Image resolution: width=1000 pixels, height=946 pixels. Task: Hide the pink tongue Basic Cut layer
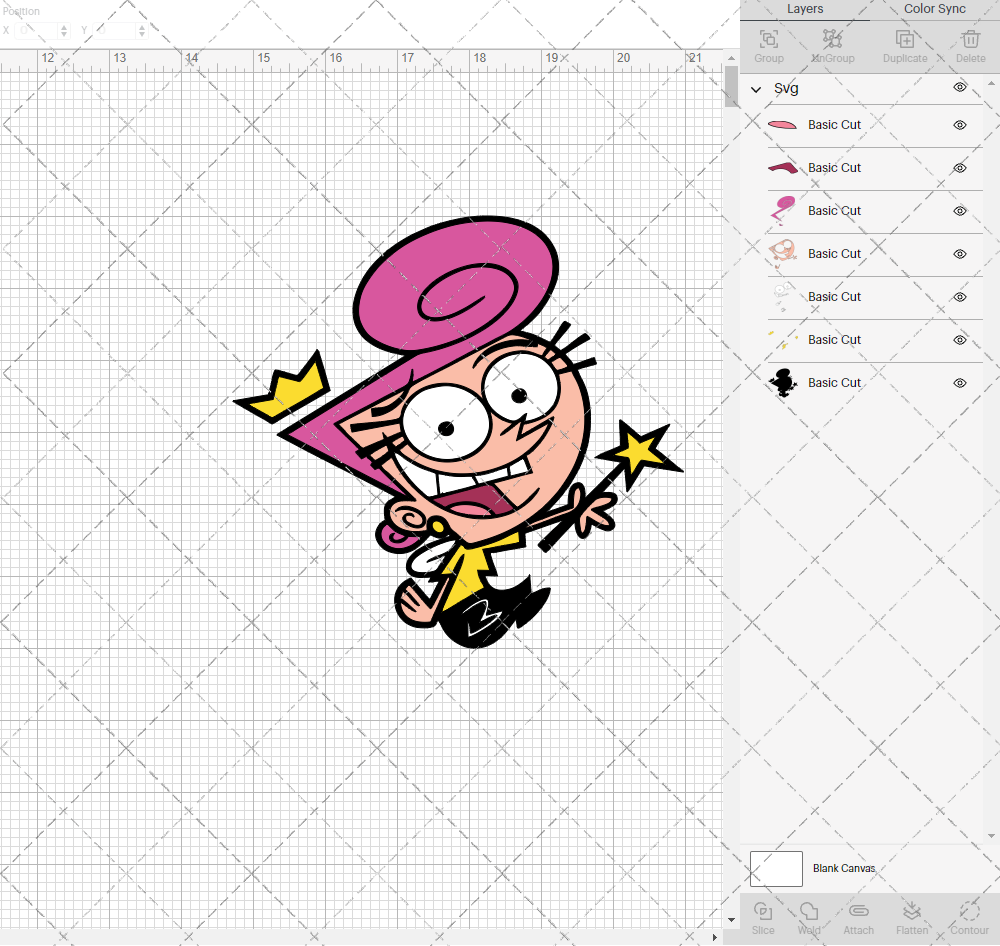(x=959, y=125)
